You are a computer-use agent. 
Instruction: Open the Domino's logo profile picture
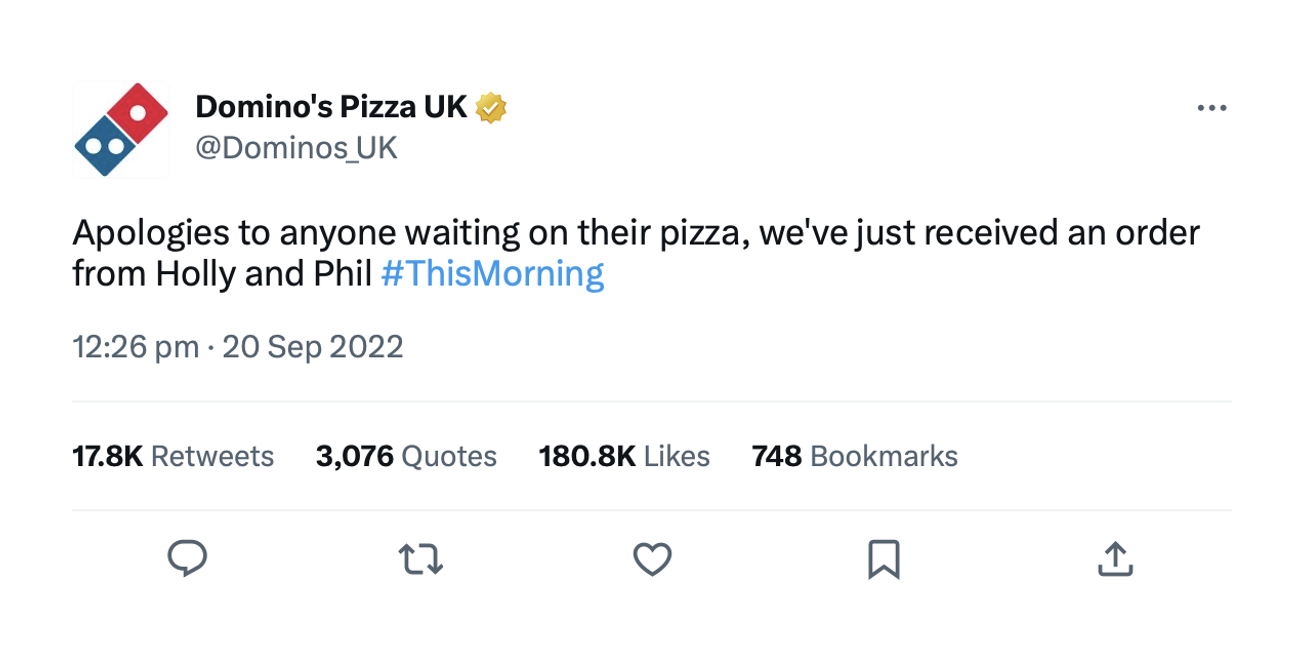point(121,129)
